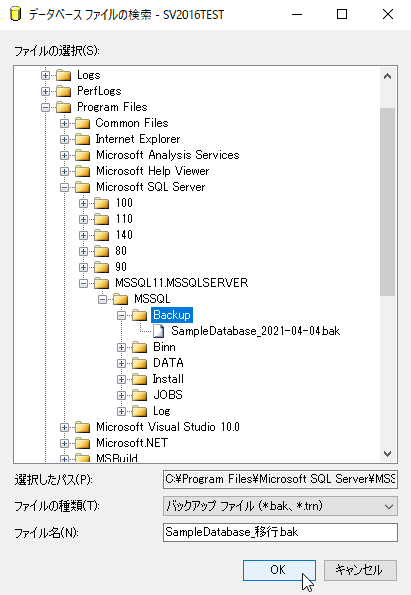Expand the Log folder node

tap(121, 411)
